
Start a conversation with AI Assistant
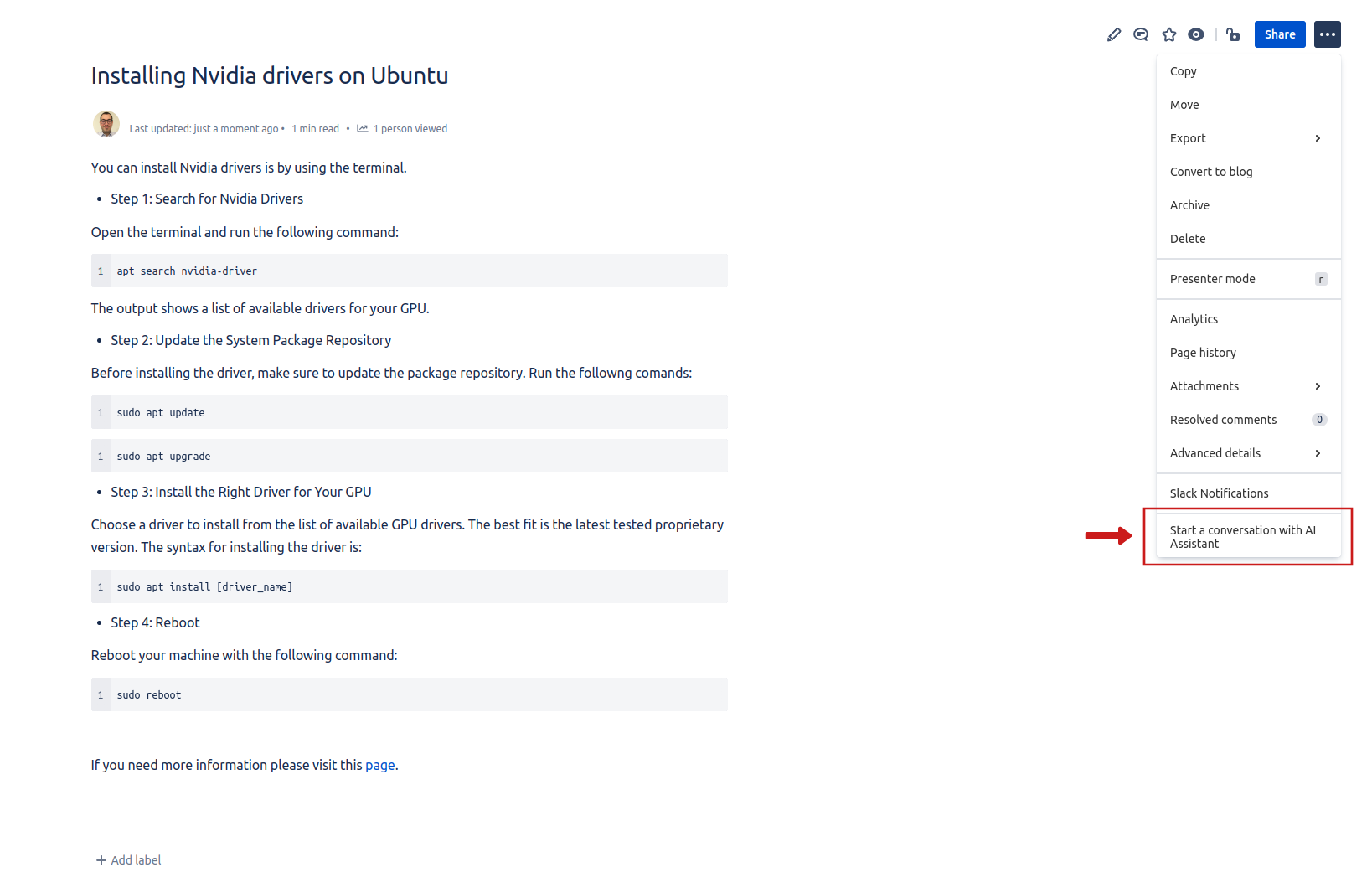click(x=1243, y=536)
